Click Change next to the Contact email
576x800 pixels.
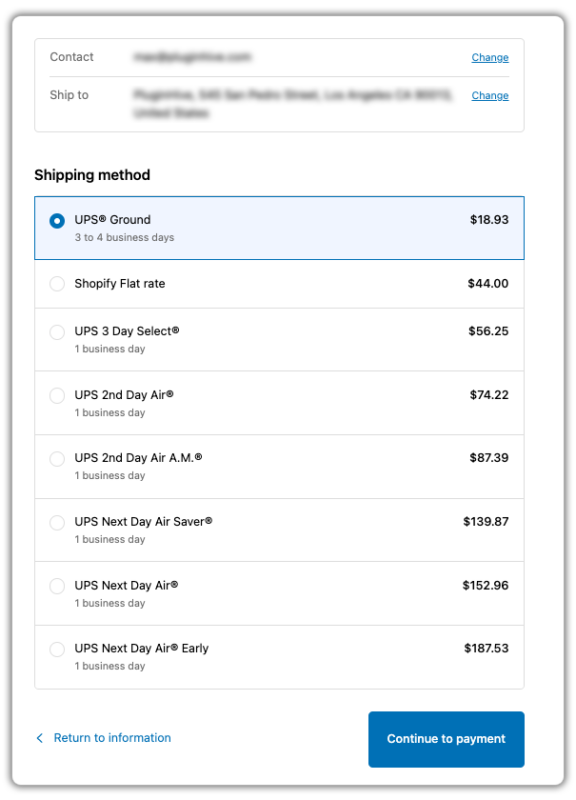point(490,57)
